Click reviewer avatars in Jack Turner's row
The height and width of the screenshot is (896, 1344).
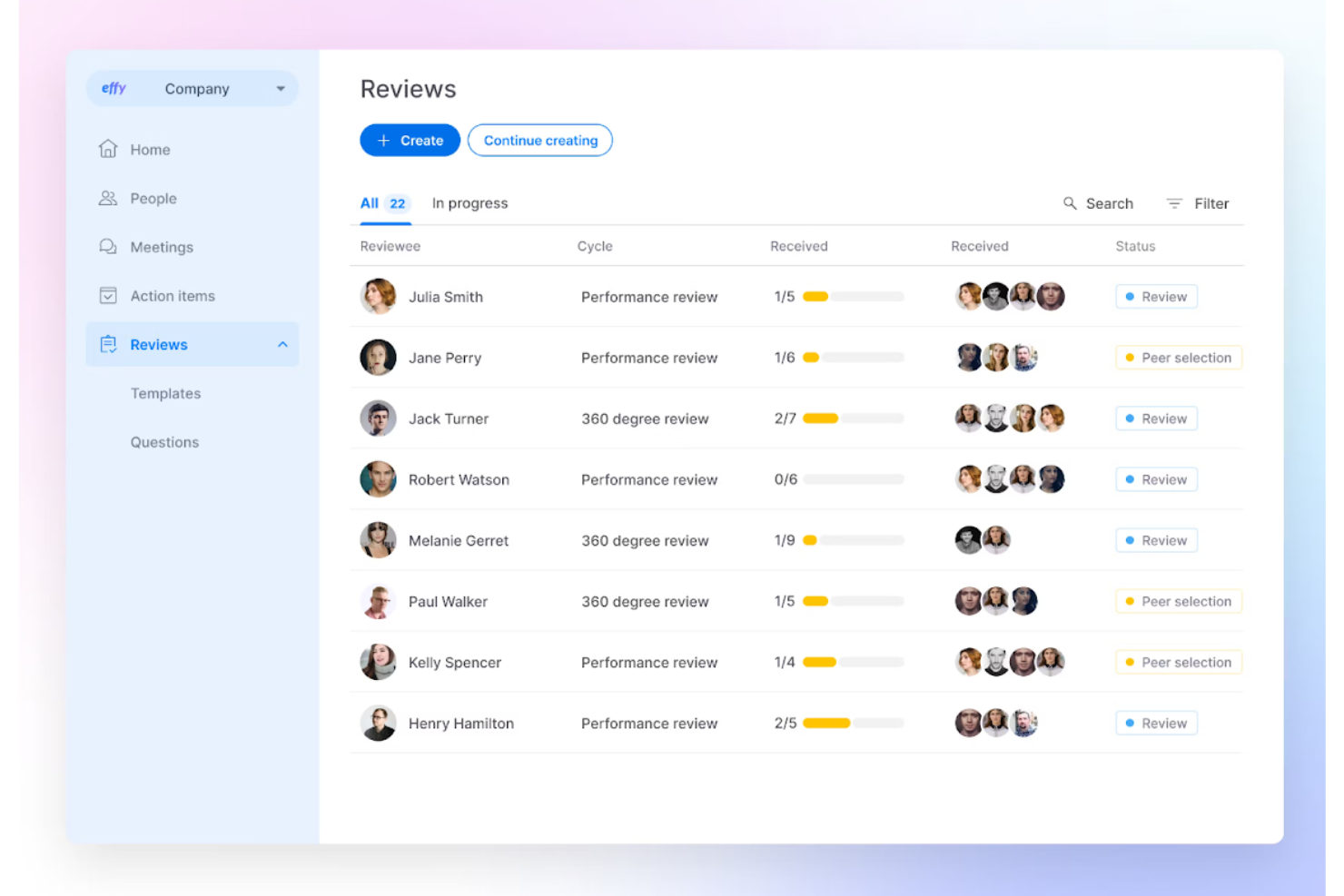(1010, 418)
